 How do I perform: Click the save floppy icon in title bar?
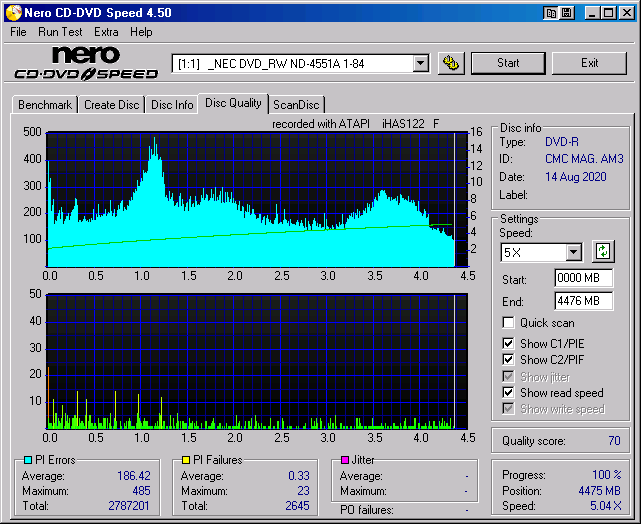point(567,12)
